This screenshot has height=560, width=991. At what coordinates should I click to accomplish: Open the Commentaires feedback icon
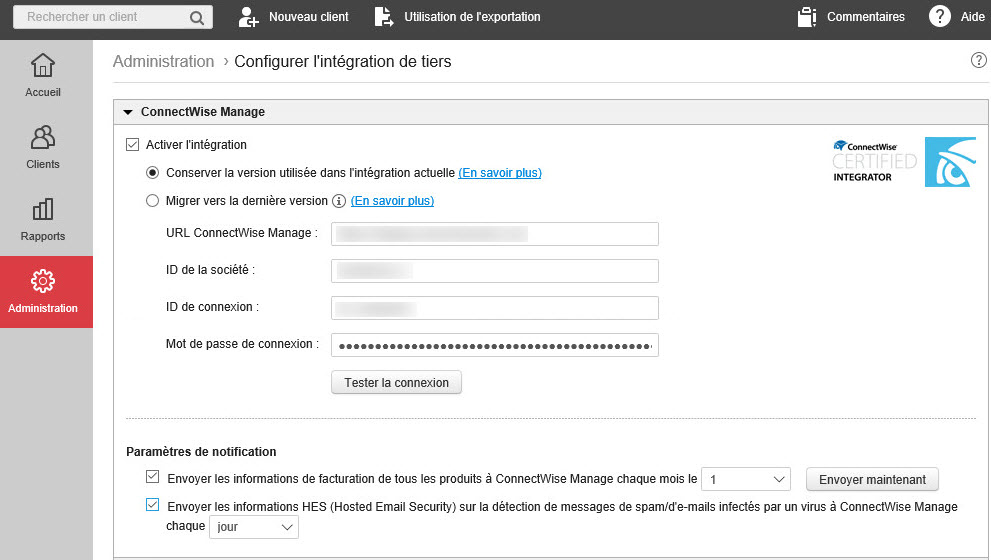pyautogui.click(x=808, y=17)
